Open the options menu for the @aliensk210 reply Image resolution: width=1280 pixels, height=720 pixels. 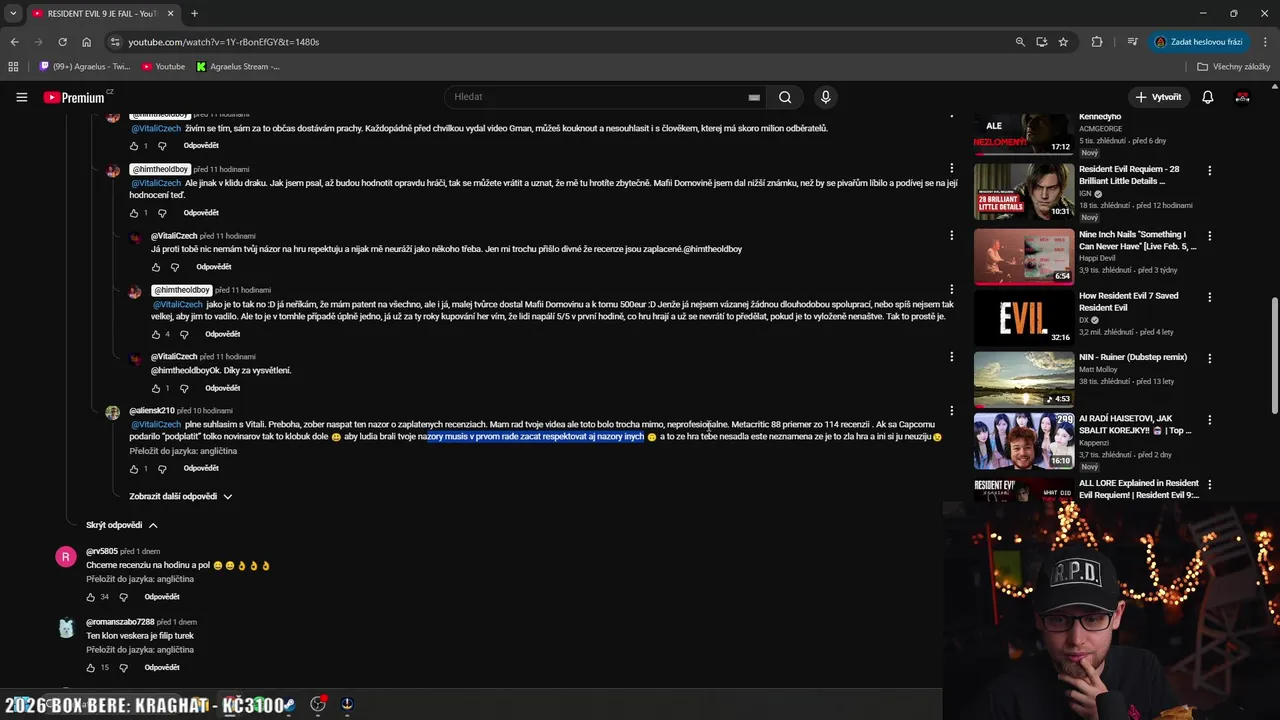(x=951, y=411)
